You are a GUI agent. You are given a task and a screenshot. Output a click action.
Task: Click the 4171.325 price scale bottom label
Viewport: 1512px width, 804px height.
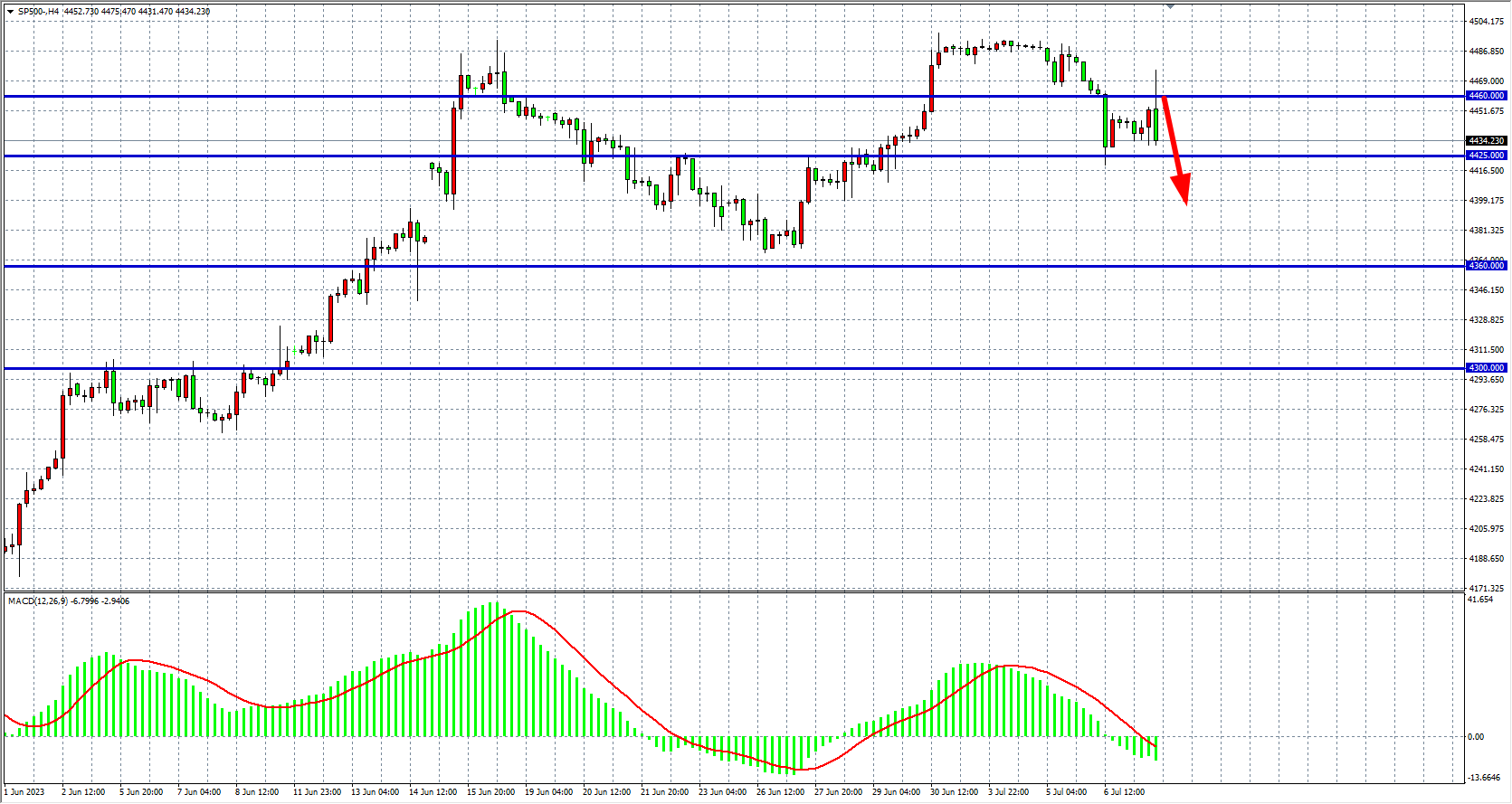[1486, 589]
